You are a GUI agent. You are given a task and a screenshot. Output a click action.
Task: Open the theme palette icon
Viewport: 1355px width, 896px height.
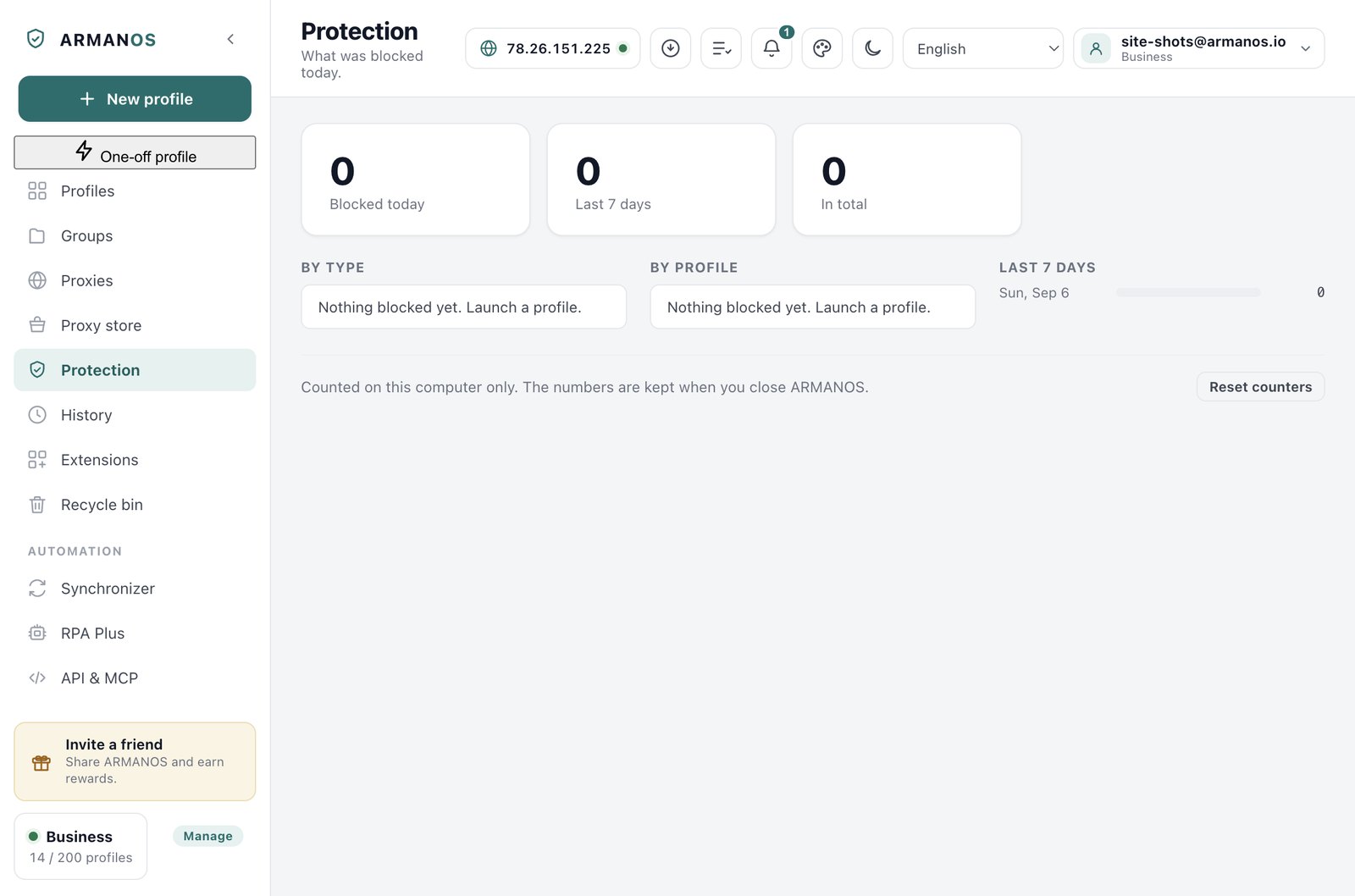[822, 48]
